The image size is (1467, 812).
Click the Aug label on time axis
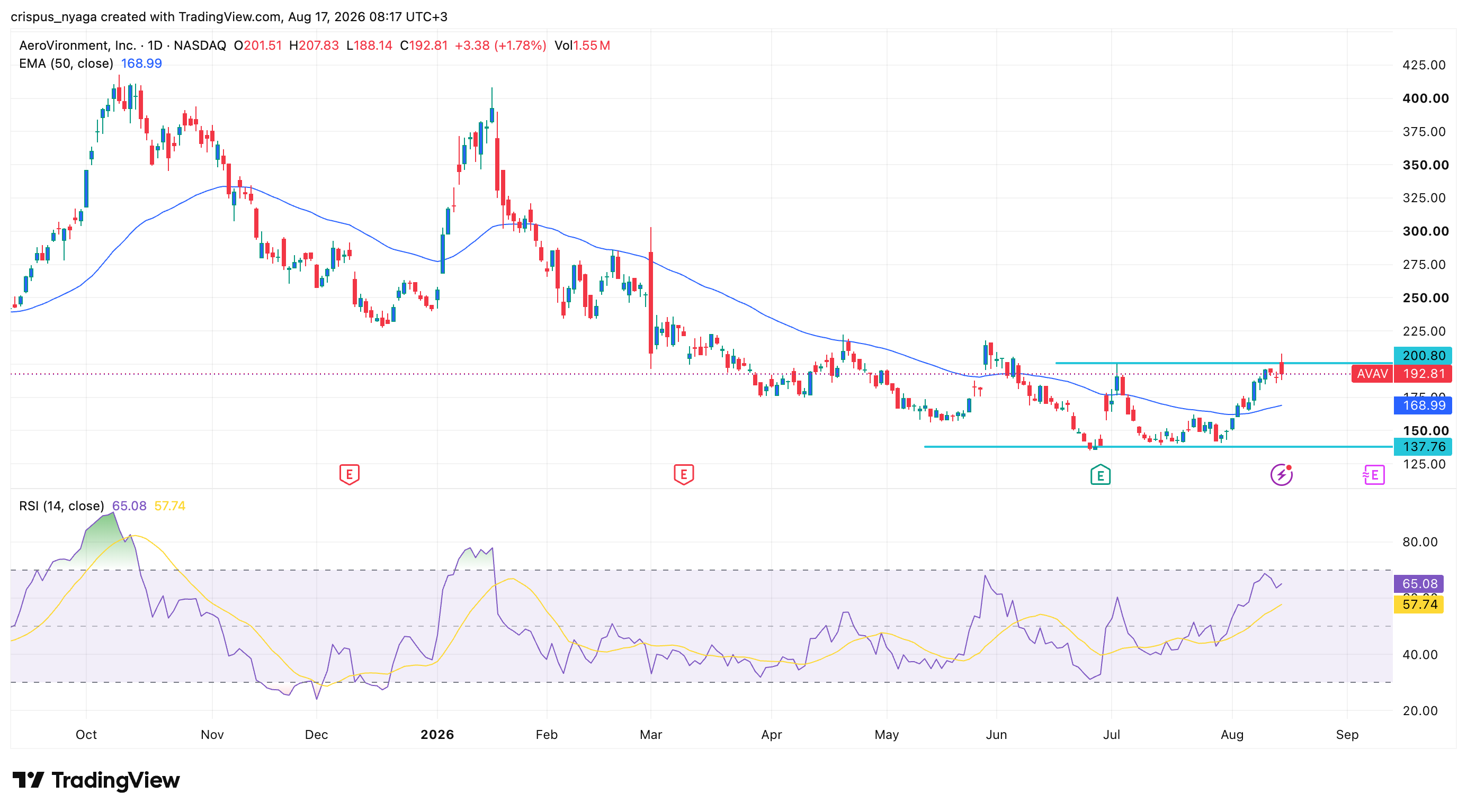point(1232,735)
